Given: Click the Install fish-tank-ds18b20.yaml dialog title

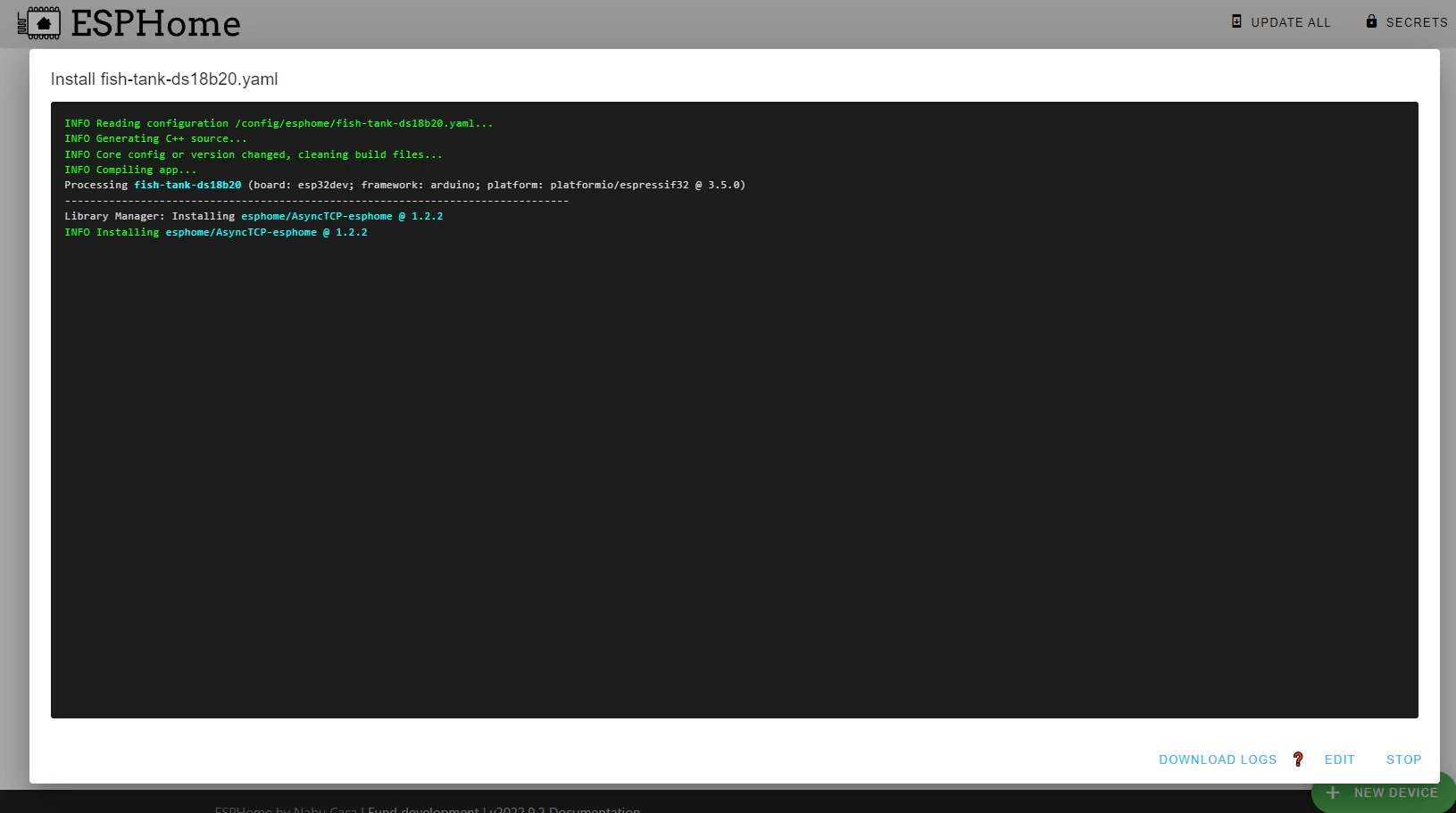Looking at the screenshot, I should click(164, 79).
